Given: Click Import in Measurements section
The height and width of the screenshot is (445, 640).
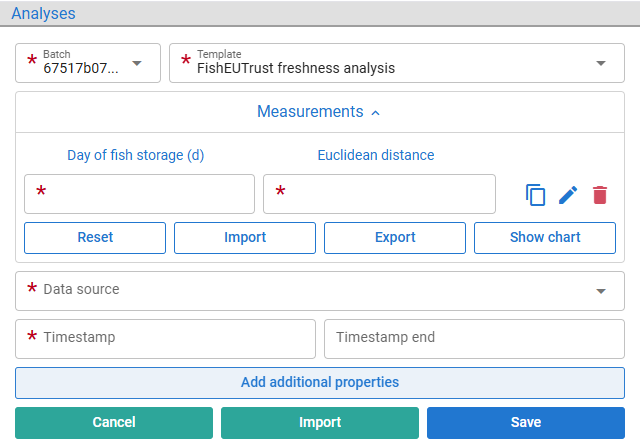Looking at the screenshot, I should pyautogui.click(x=245, y=238).
